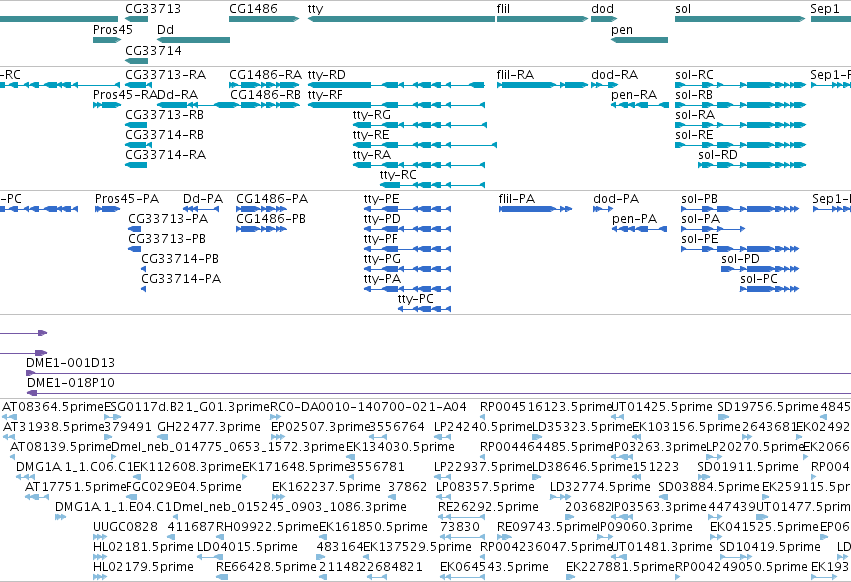This screenshot has height=582, width=851.
Task: Open the sol-PC protein label
Action: click(759, 279)
